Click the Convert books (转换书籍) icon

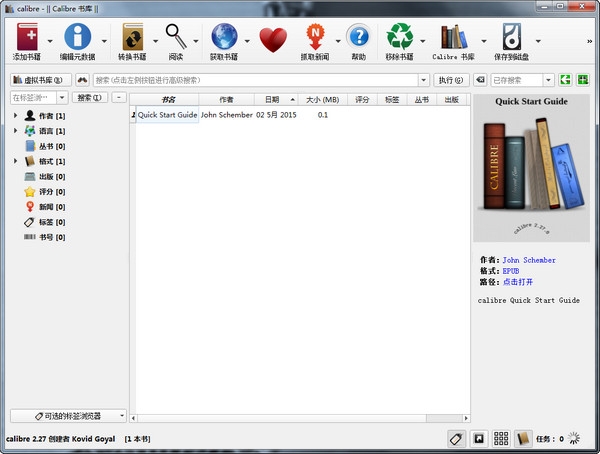pyautogui.click(x=132, y=38)
